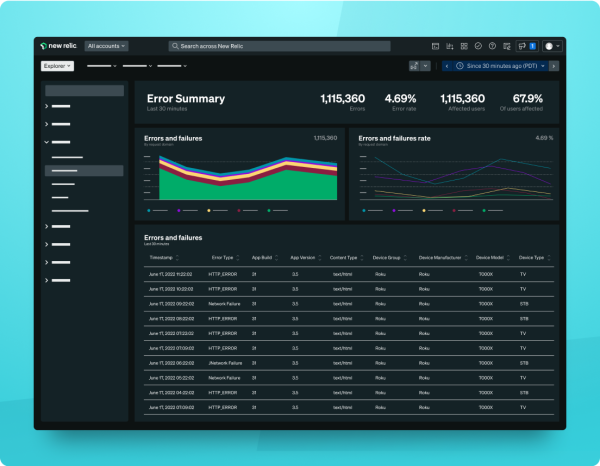Open the Explorer dropdown
Image resolution: width=600 pixels, height=466 pixels.
(x=57, y=66)
